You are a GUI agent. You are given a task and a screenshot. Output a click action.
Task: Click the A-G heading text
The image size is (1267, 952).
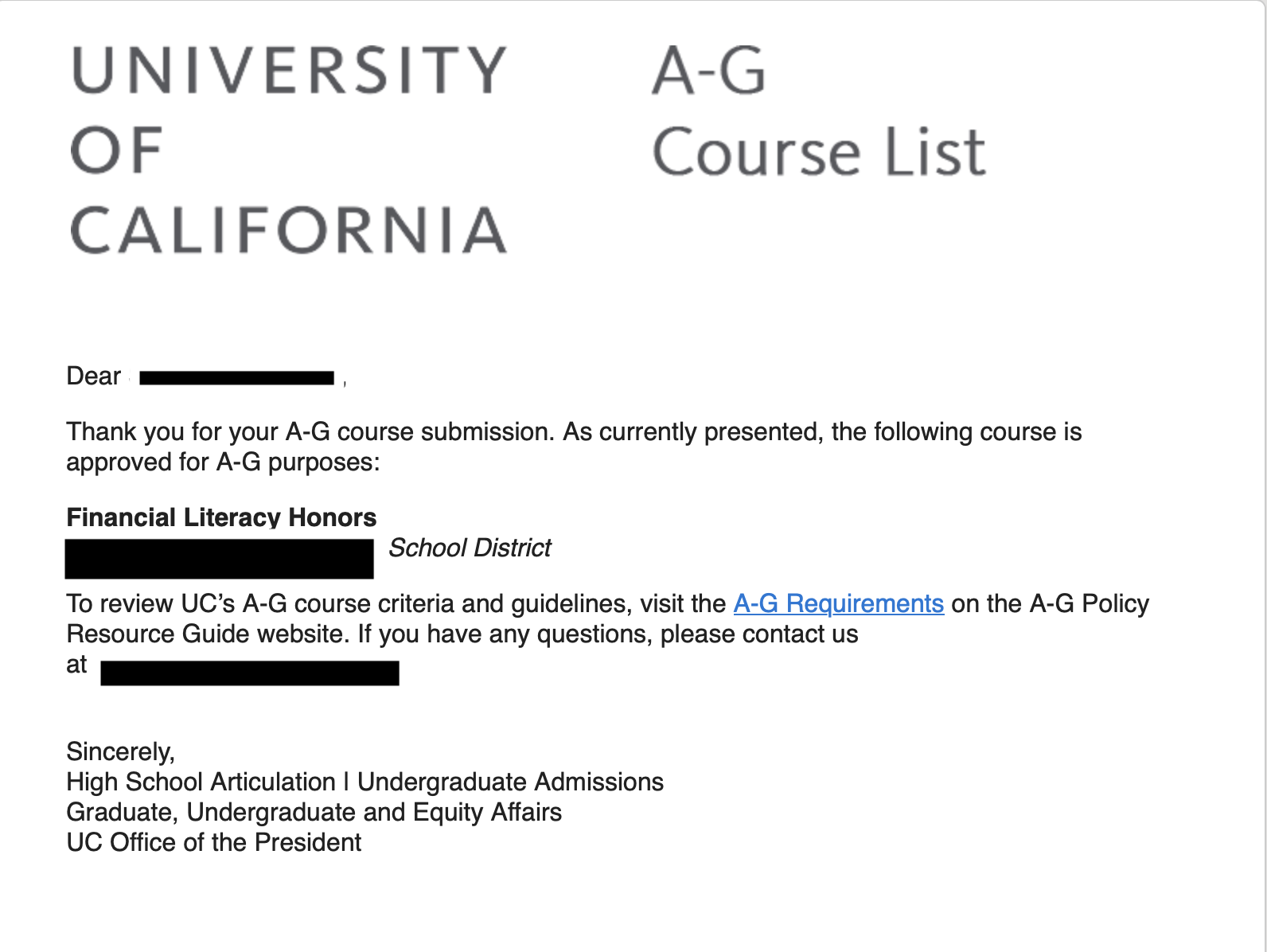[708, 71]
